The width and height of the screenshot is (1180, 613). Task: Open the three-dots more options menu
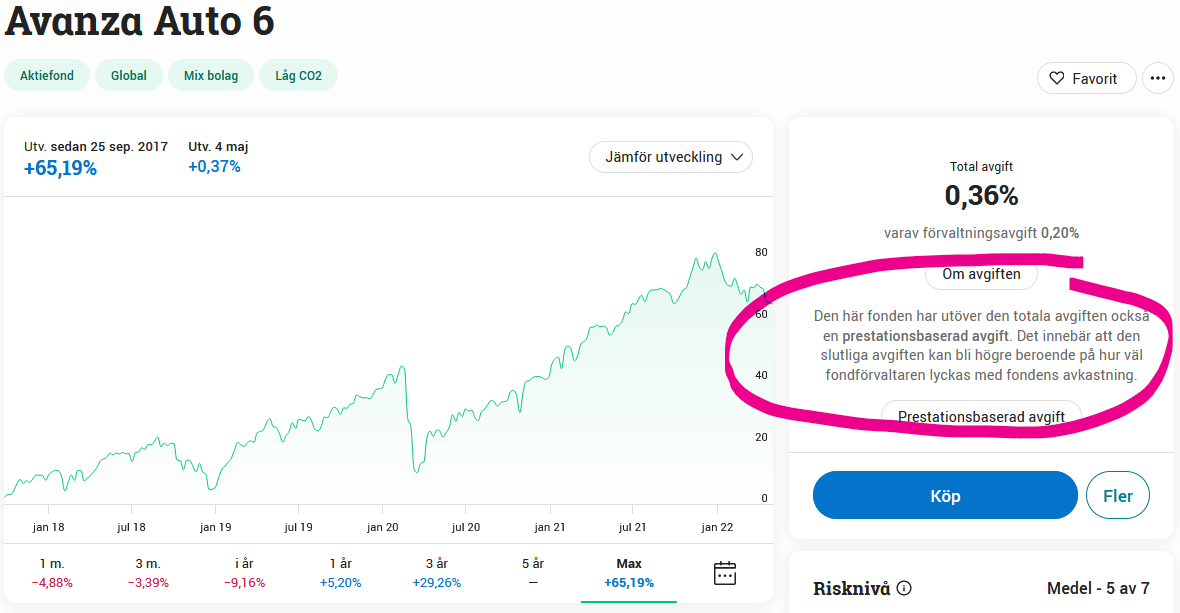1158,78
